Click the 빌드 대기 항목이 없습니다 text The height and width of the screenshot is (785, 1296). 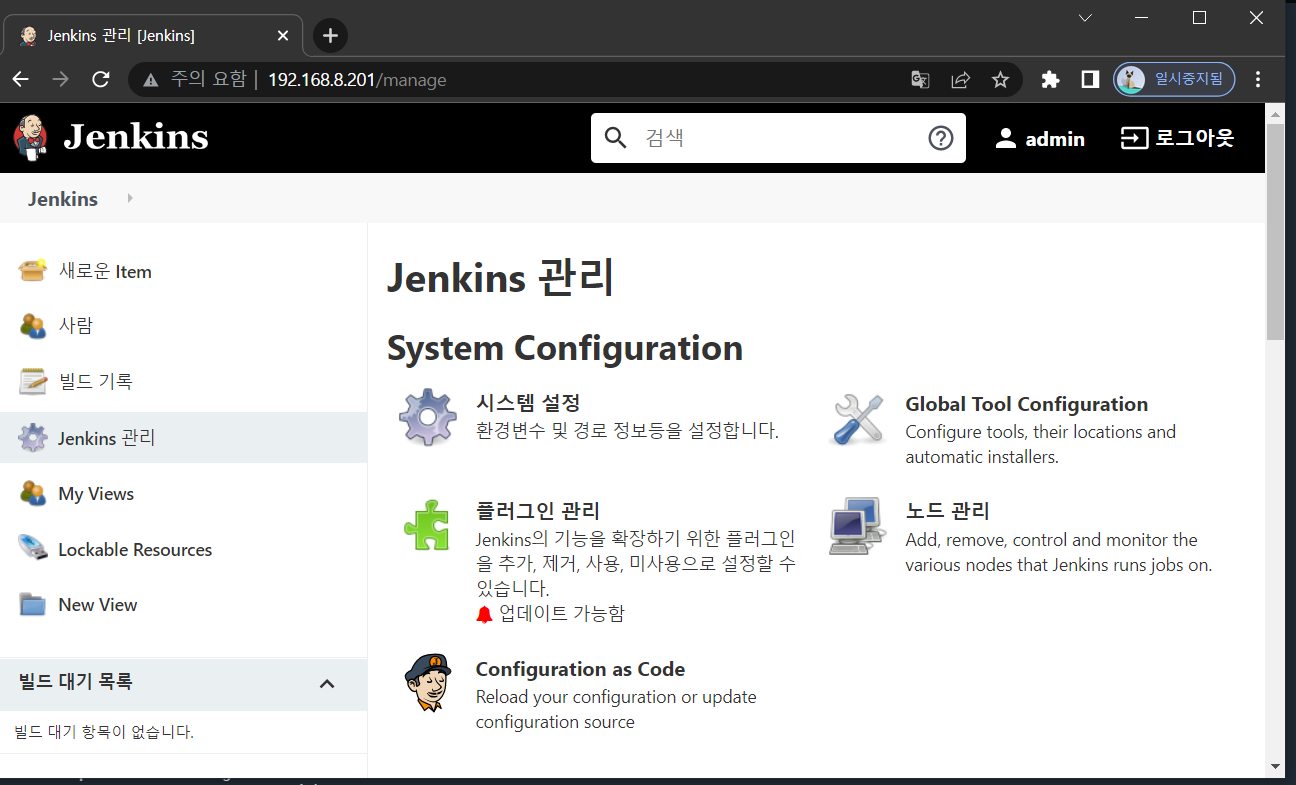pyautogui.click(x=104, y=732)
